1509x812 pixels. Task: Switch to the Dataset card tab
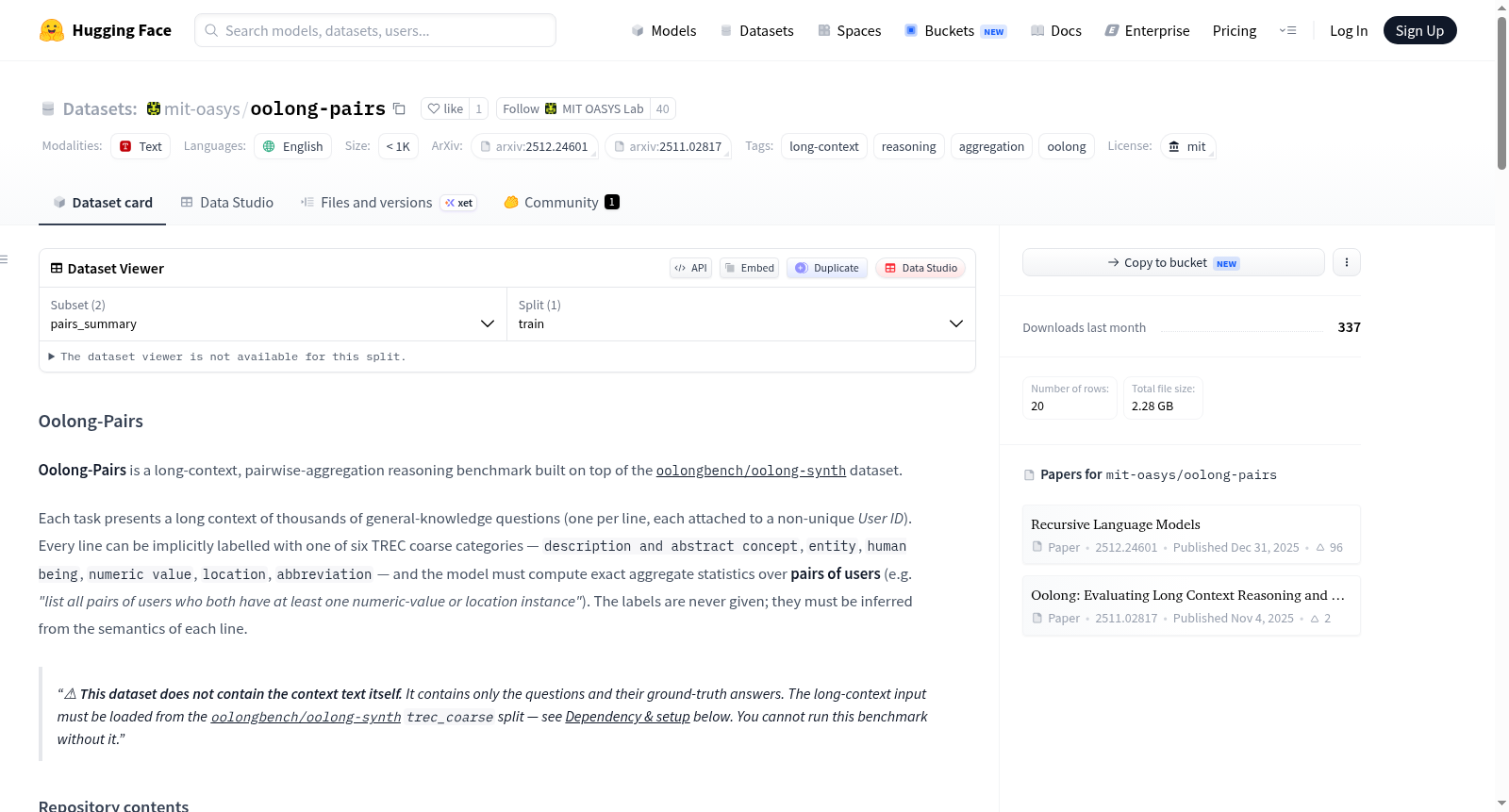pyautogui.click(x=102, y=202)
